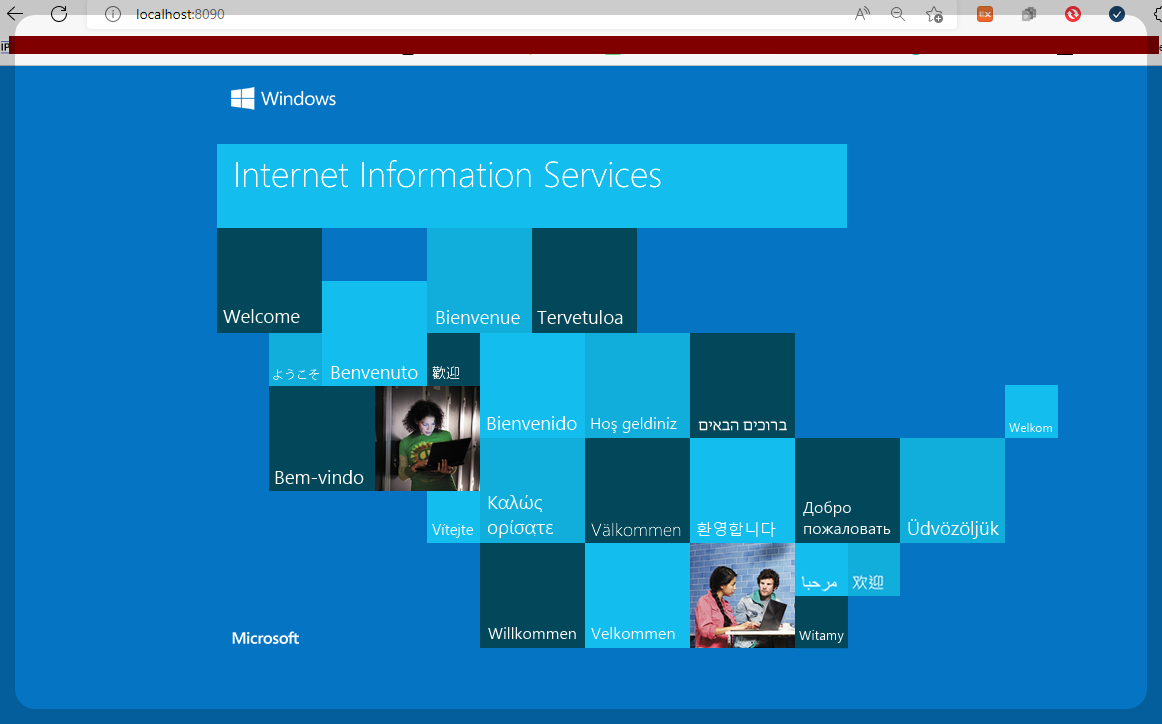1162x724 pixels.
Task: Click the Bem-vindo tile
Action: click(x=322, y=438)
